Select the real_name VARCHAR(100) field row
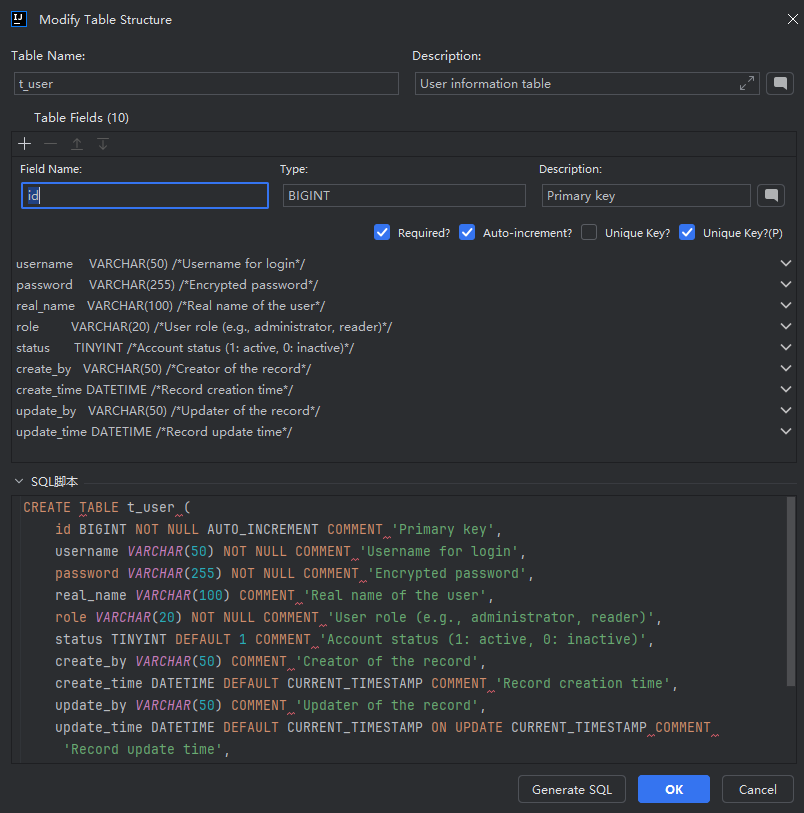The height and width of the screenshot is (813, 804). click(x=170, y=306)
